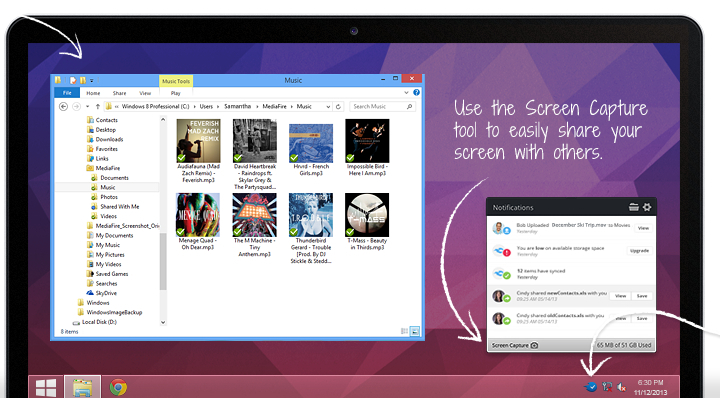View newContacts.xls shared by Cindy
720x398 pixels.
[620, 296]
